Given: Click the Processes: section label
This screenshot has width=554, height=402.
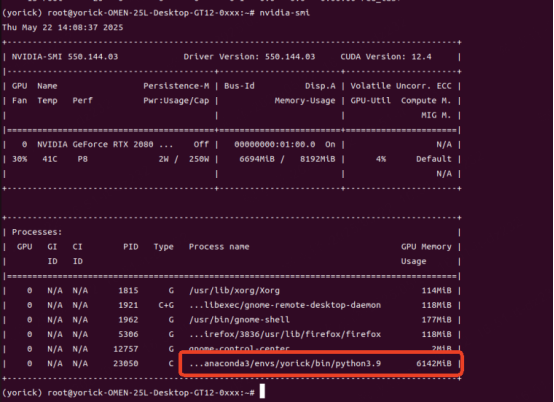Looking at the screenshot, I should click(37, 232).
